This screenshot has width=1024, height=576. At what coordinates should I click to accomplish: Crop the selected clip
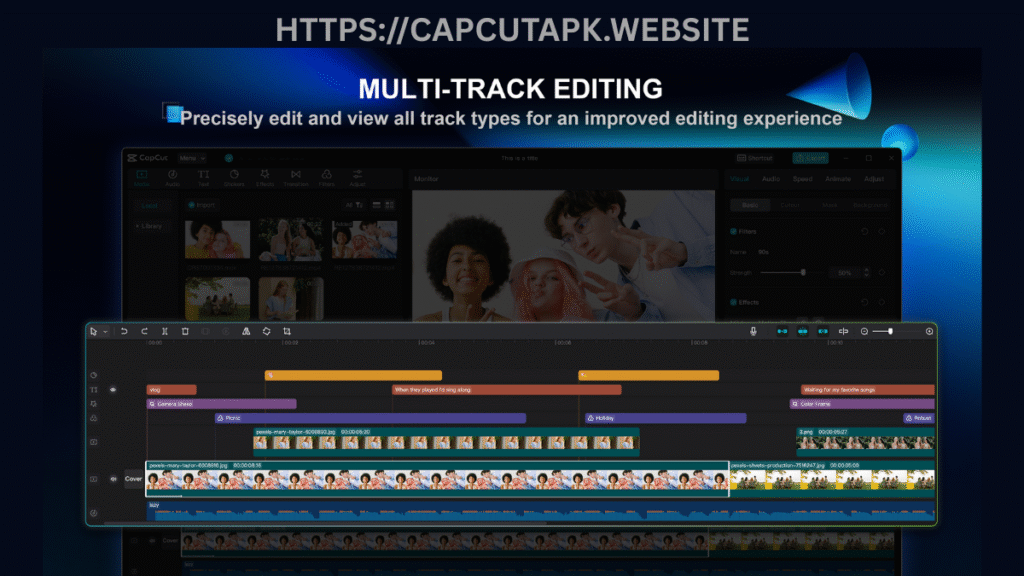pyautogui.click(x=287, y=332)
